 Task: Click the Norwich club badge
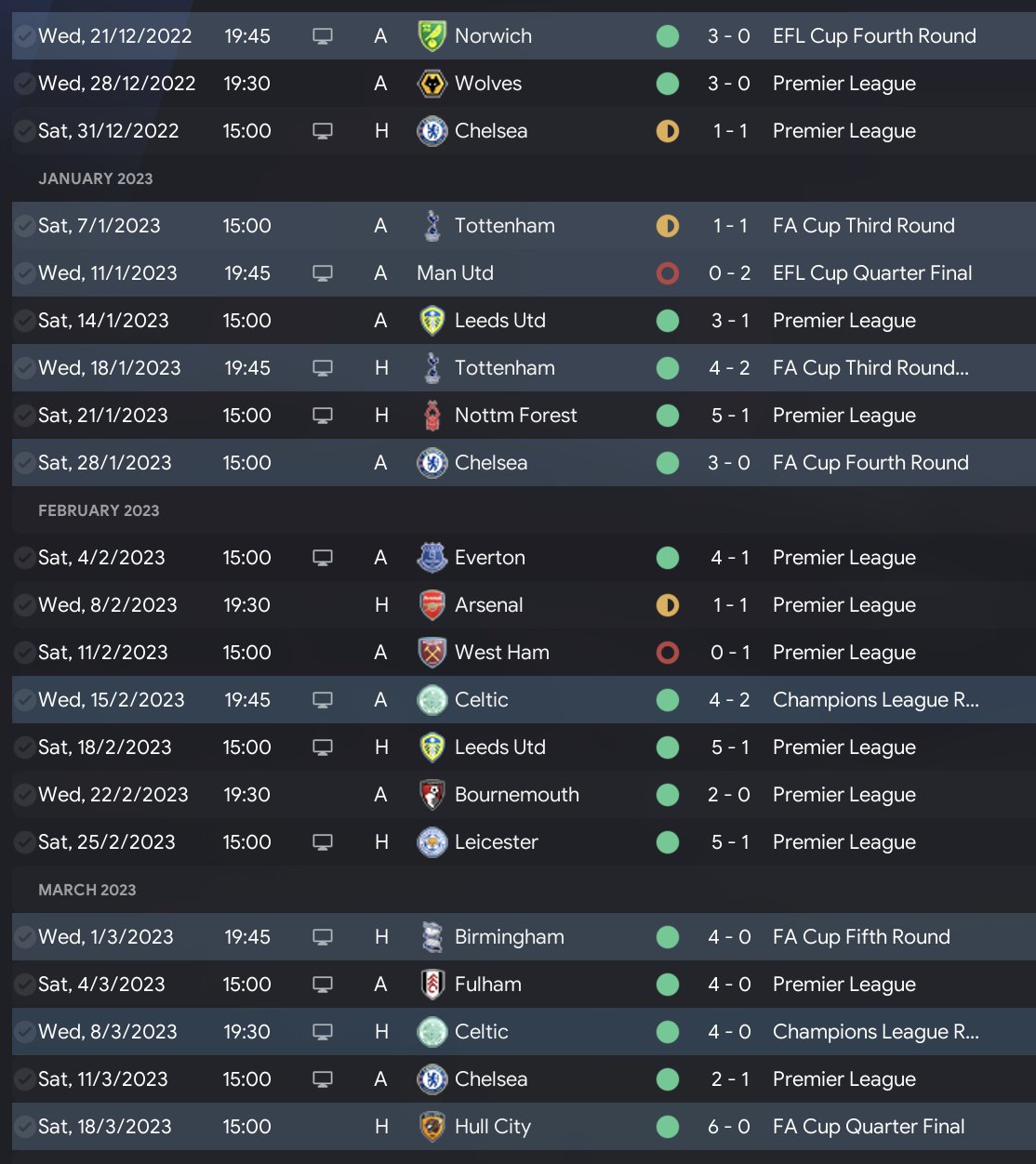click(x=432, y=36)
